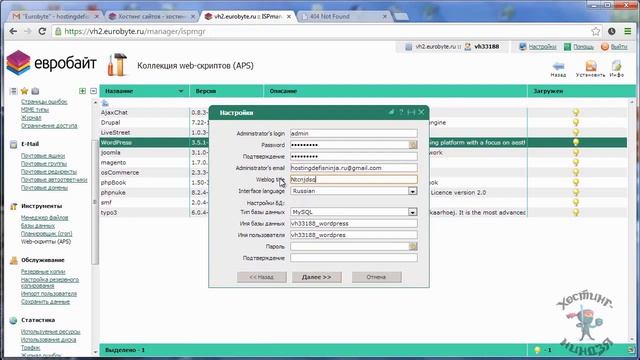Click the Назад arrow icon in the toolbar
The width and height of the screenshot is (640, 360).
(x=558, y=66)
